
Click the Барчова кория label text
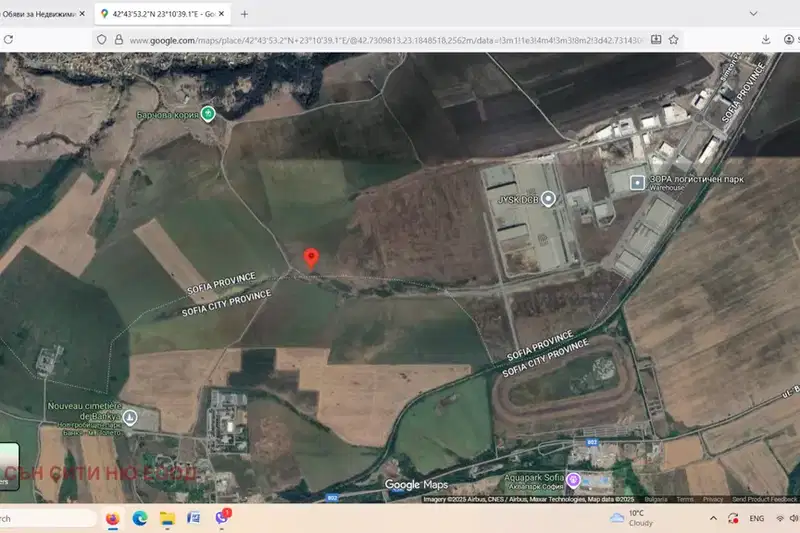click(167, 115)
